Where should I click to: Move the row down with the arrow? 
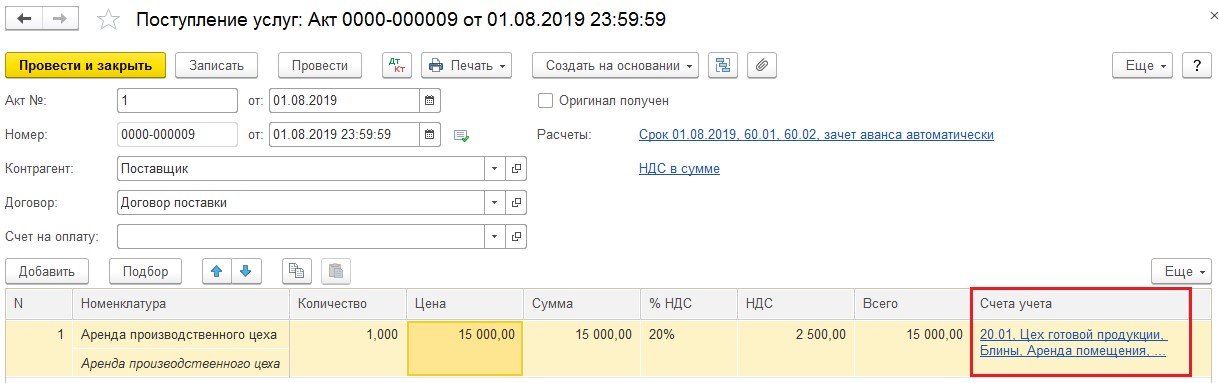coord(246,271)
